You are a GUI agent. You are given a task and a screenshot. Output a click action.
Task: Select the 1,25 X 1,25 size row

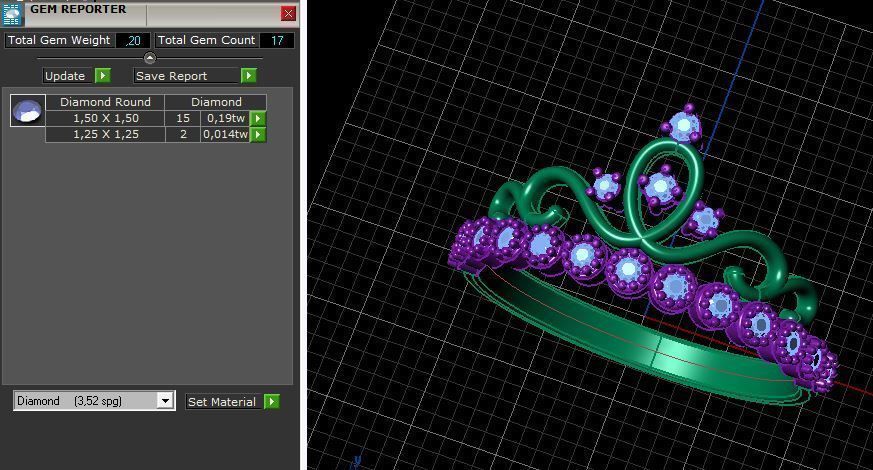[x=105, y=134]
